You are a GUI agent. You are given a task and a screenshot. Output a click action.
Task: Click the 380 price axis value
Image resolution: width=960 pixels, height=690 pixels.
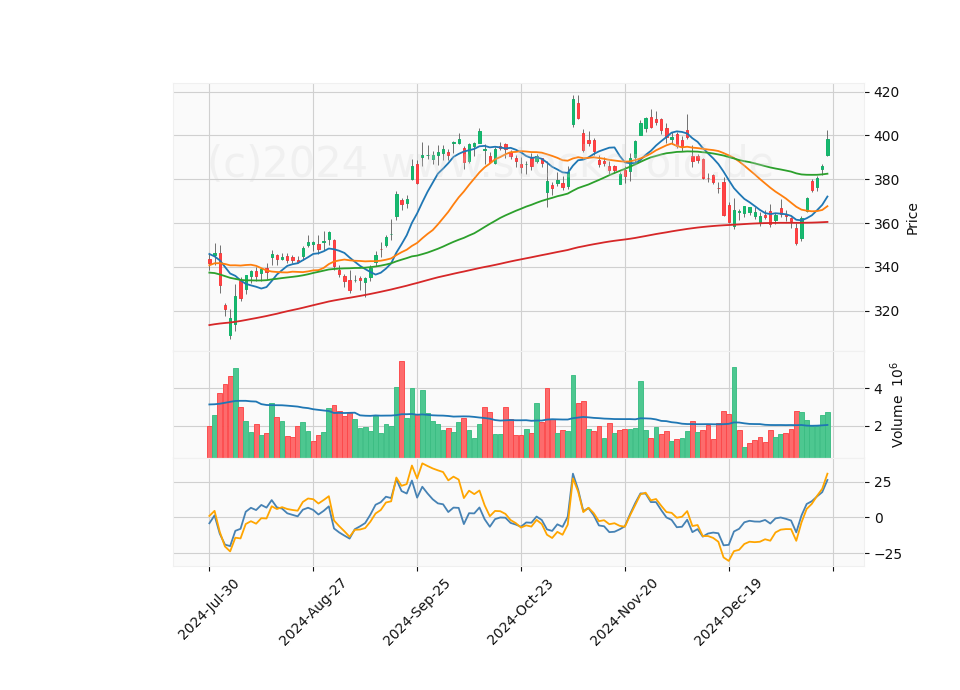887,180
